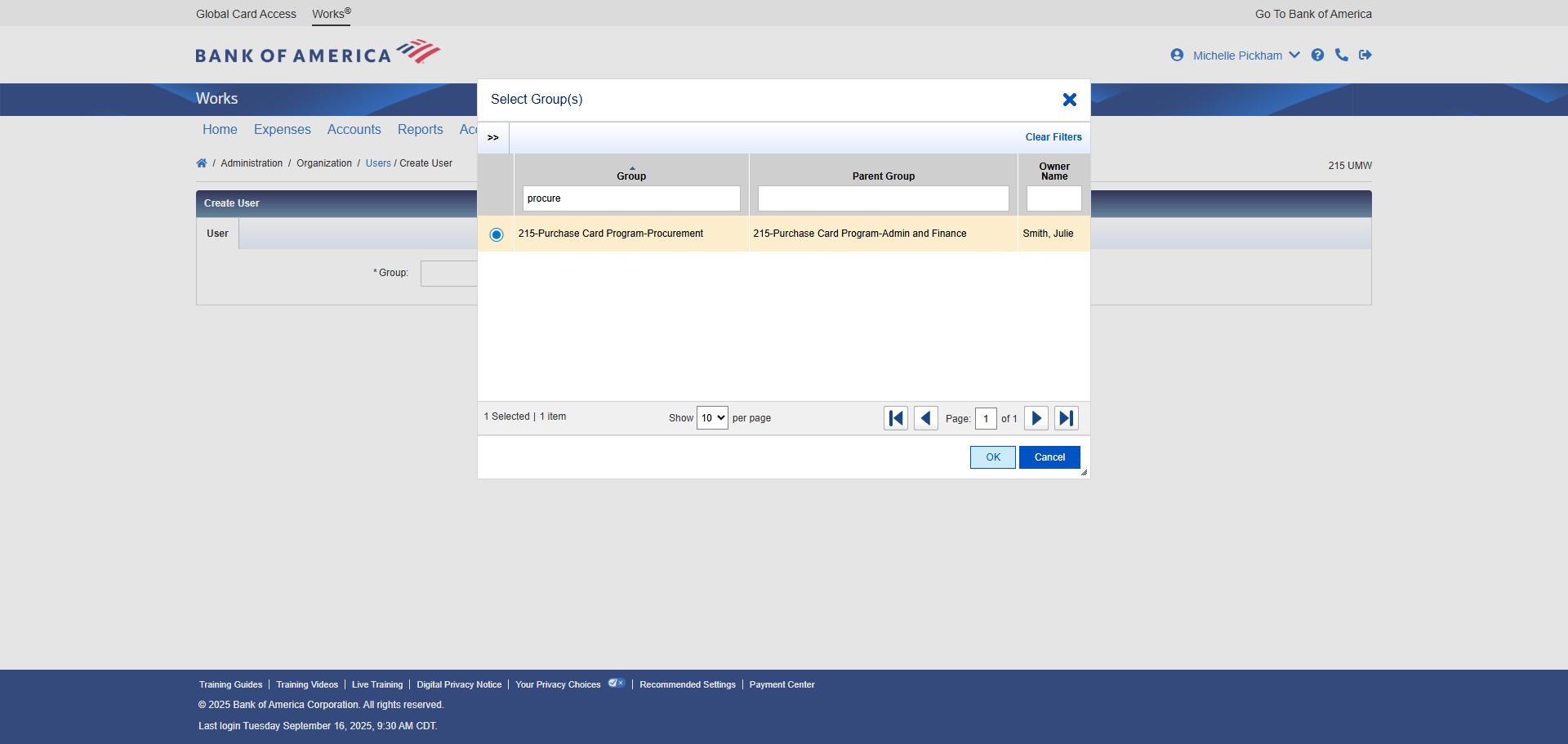The image size is (1568, 744).
Task: Open the Expenses menu
Action: [282, 129]
